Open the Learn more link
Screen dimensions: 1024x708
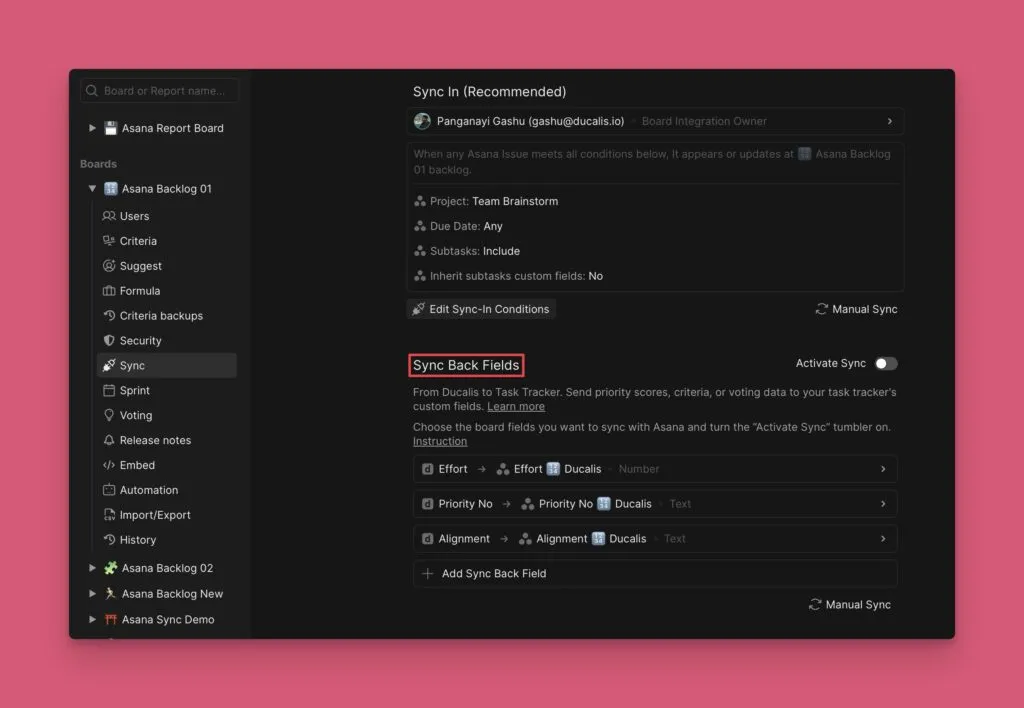point(516,406)
